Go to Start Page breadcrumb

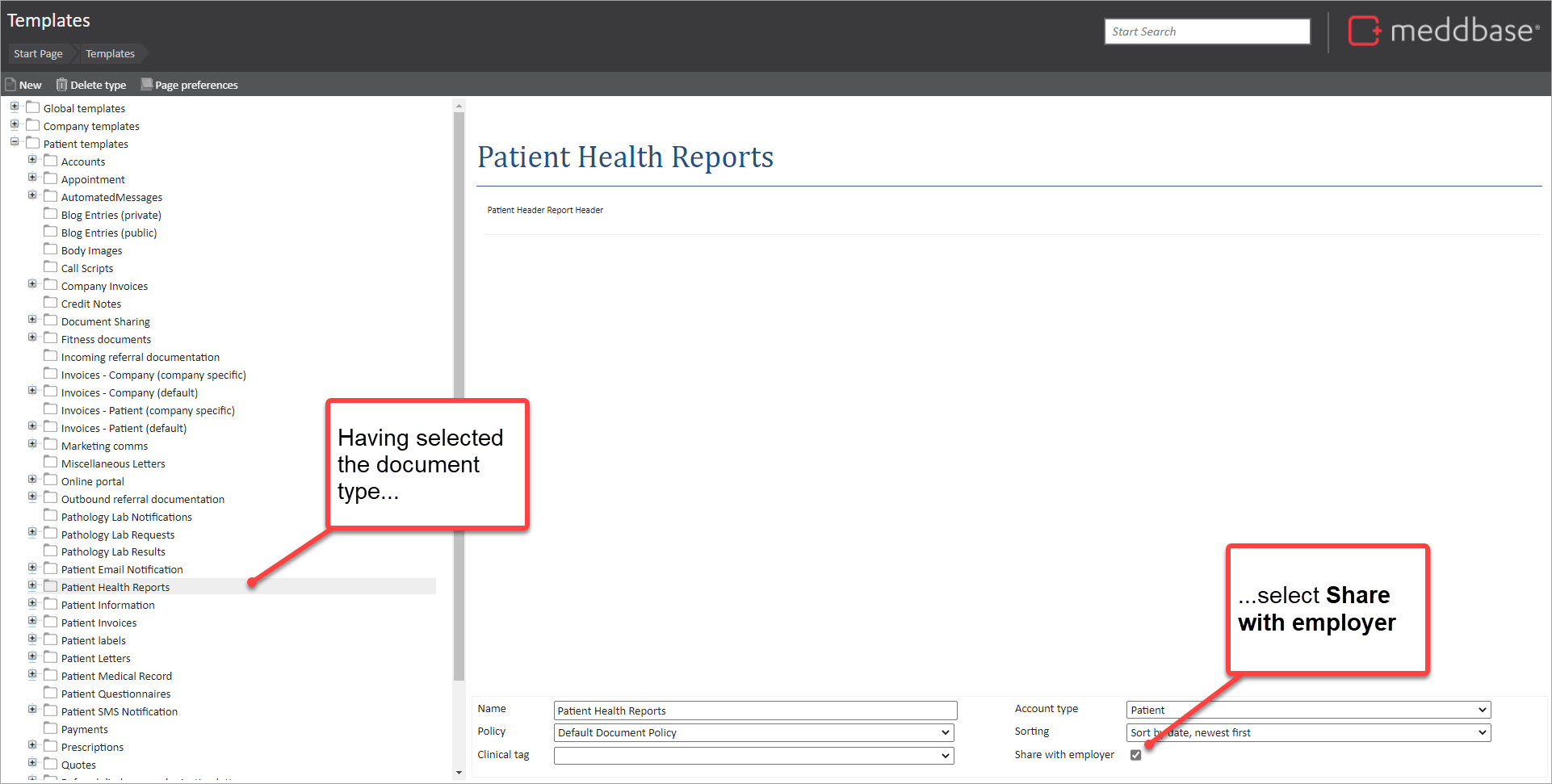pos(38,54)
